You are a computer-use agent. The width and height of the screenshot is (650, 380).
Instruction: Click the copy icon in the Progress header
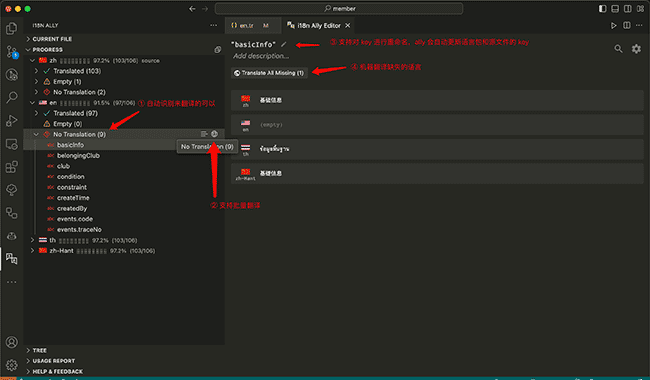pyautogui.click(x=218, y=50)
